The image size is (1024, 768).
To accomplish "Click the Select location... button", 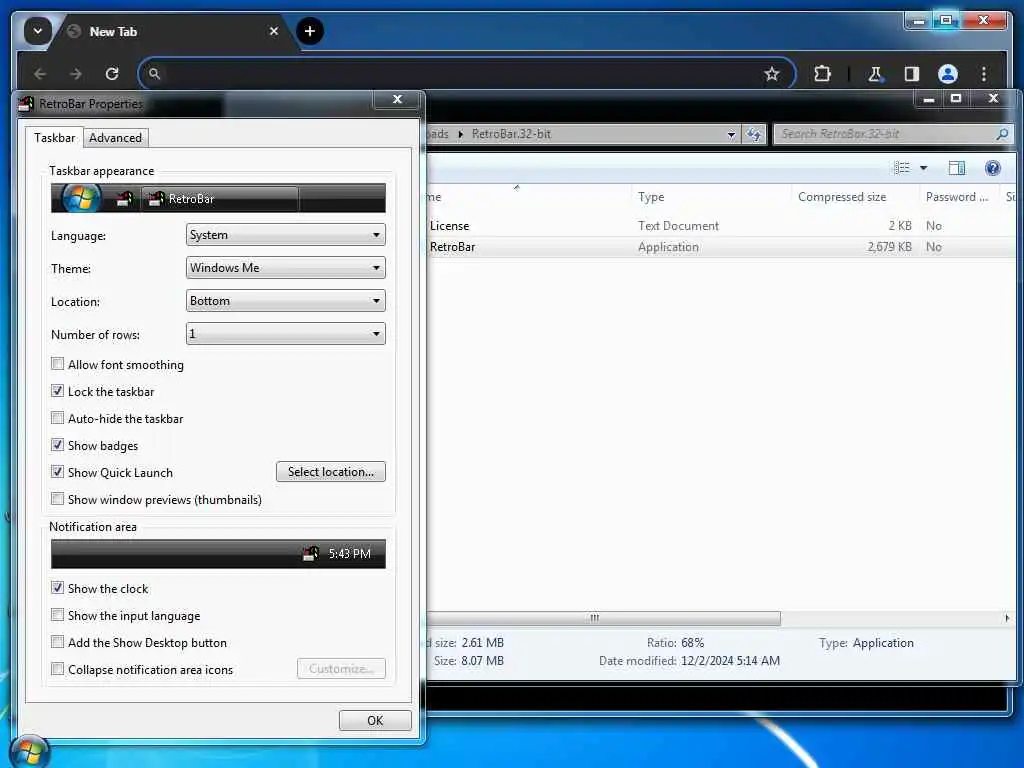I will [330, 472].
